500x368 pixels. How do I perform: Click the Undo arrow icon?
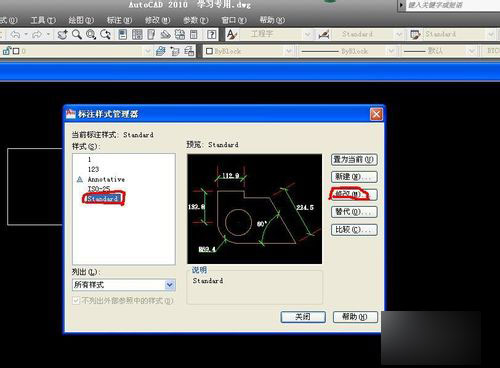point(15,34)
